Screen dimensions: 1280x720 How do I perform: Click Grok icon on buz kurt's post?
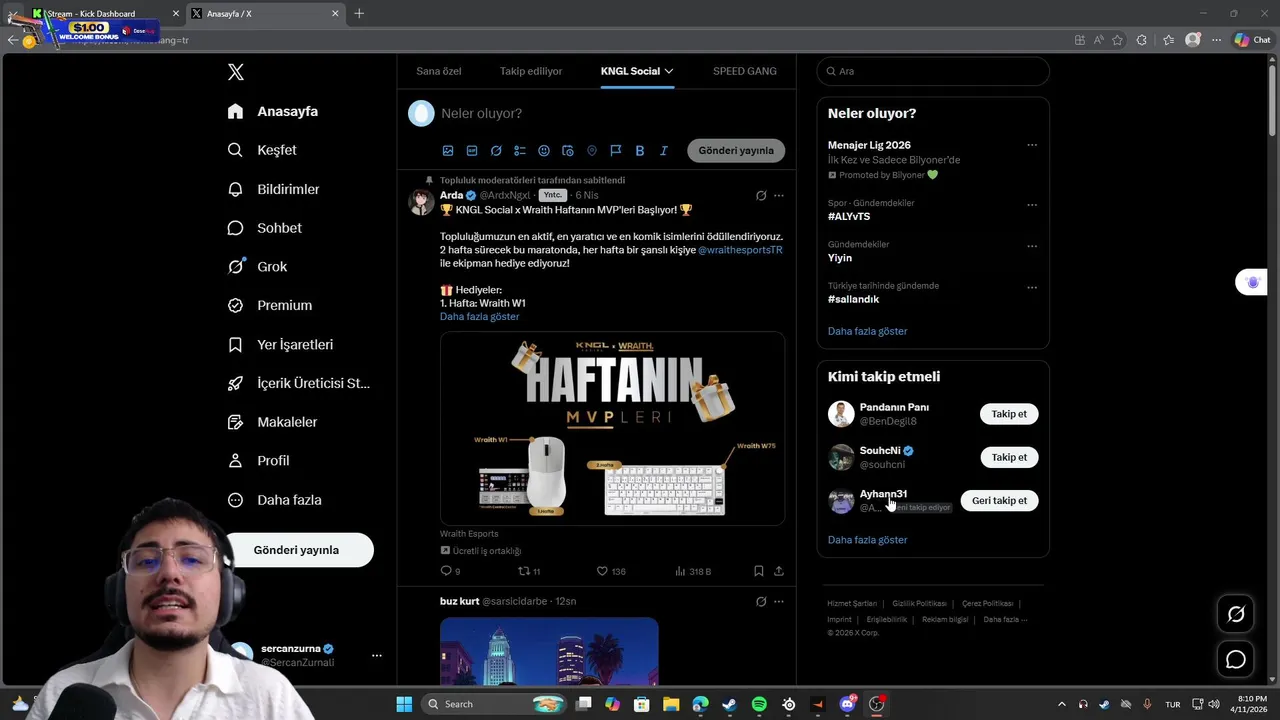click(761, 602)
